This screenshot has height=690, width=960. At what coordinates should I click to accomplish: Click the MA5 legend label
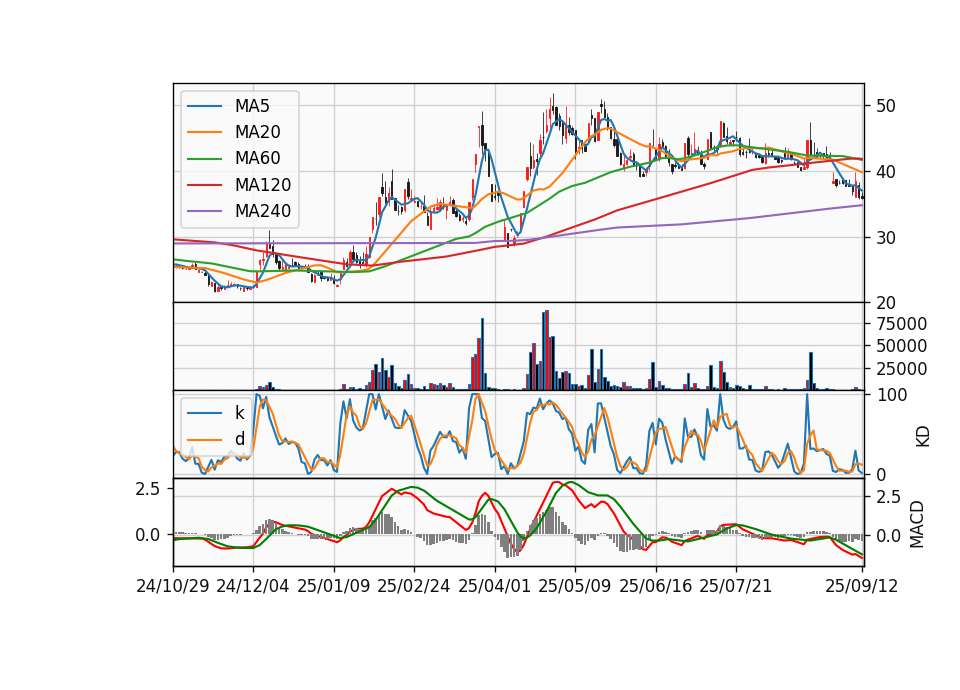pyautogui.click(x=252, y=106)
